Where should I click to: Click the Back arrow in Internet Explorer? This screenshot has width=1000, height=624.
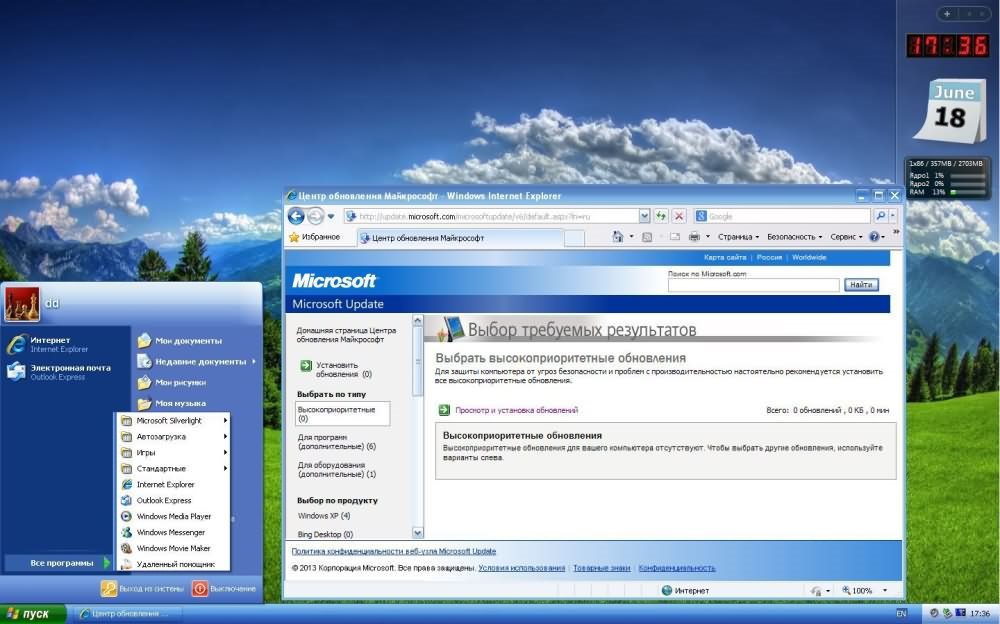point(296,216)
